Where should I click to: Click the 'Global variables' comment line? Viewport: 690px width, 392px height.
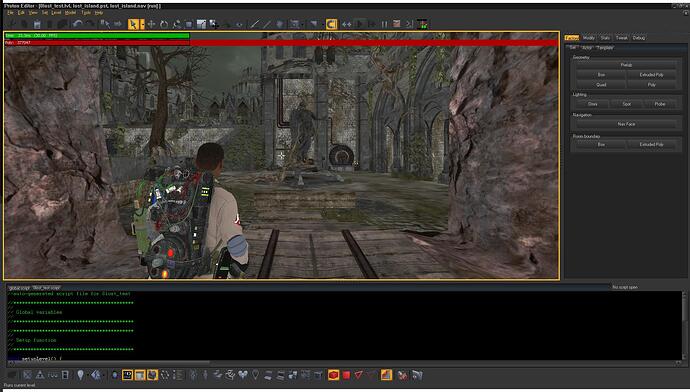click(35, 312)
